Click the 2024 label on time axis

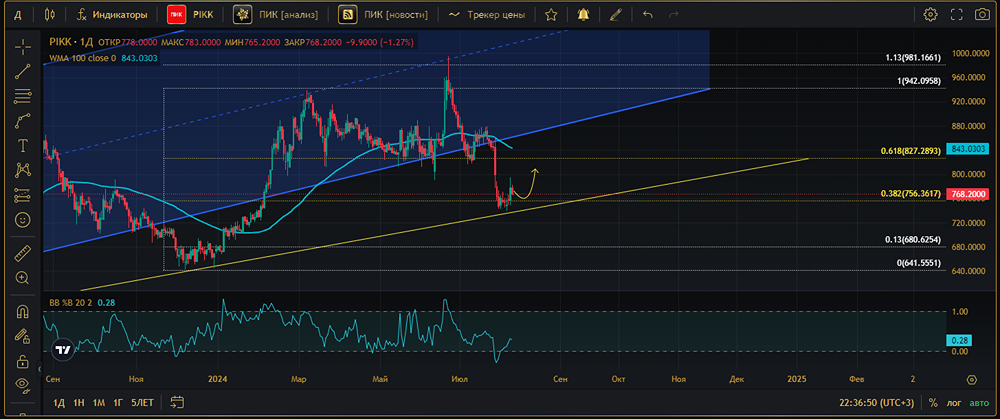[216, 379]
